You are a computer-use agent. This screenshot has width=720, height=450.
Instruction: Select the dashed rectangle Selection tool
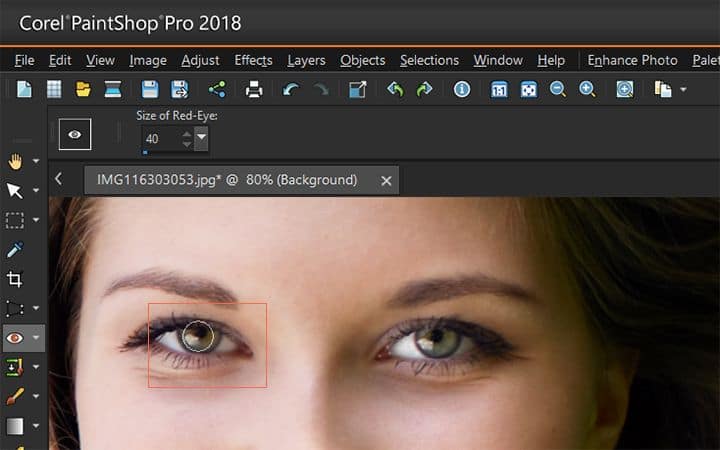click(15, 220)
